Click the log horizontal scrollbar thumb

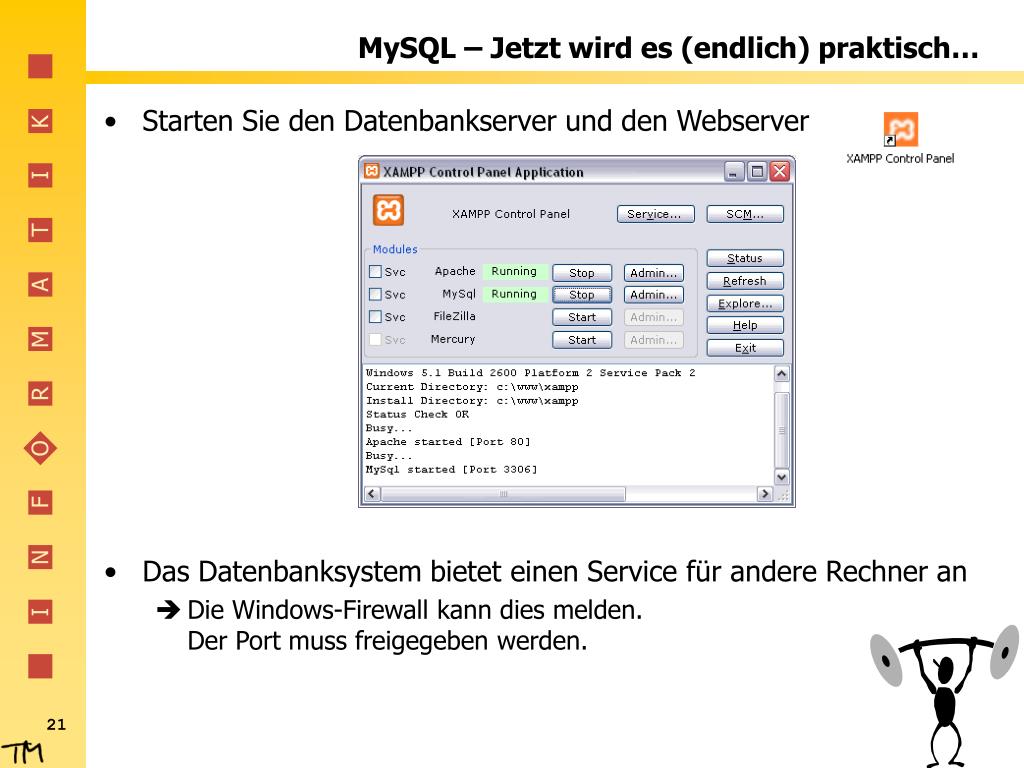click(504, 494)
